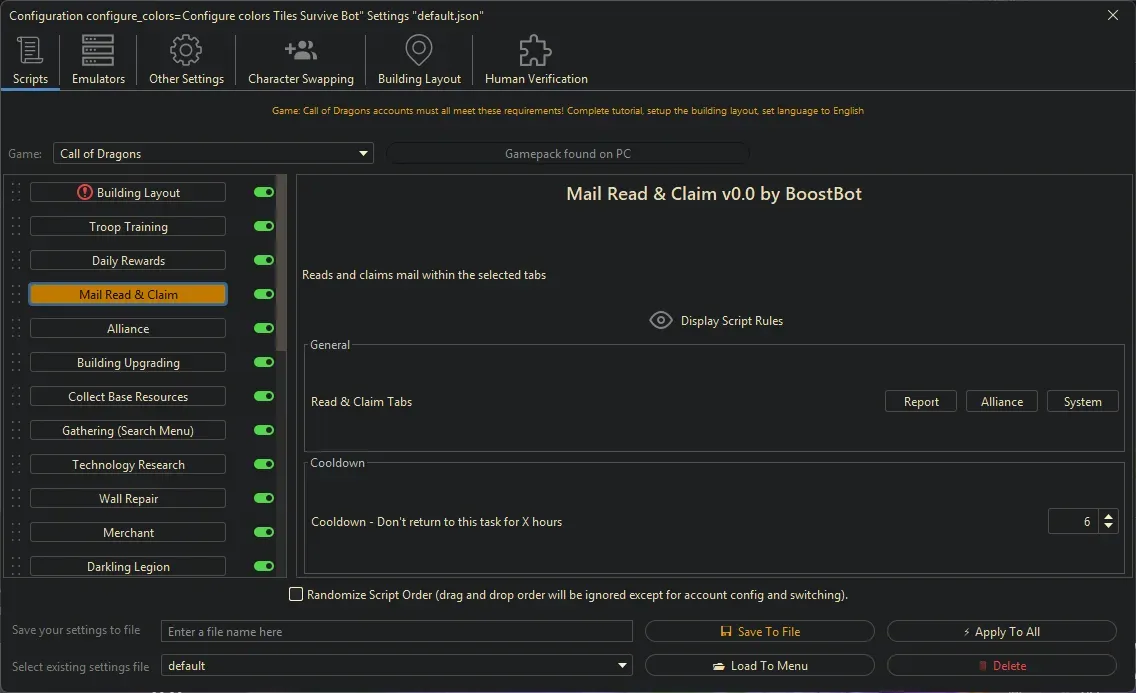Click the Human Verification puzzle icon
This screenshot has width=1136, height=693.
534,50
